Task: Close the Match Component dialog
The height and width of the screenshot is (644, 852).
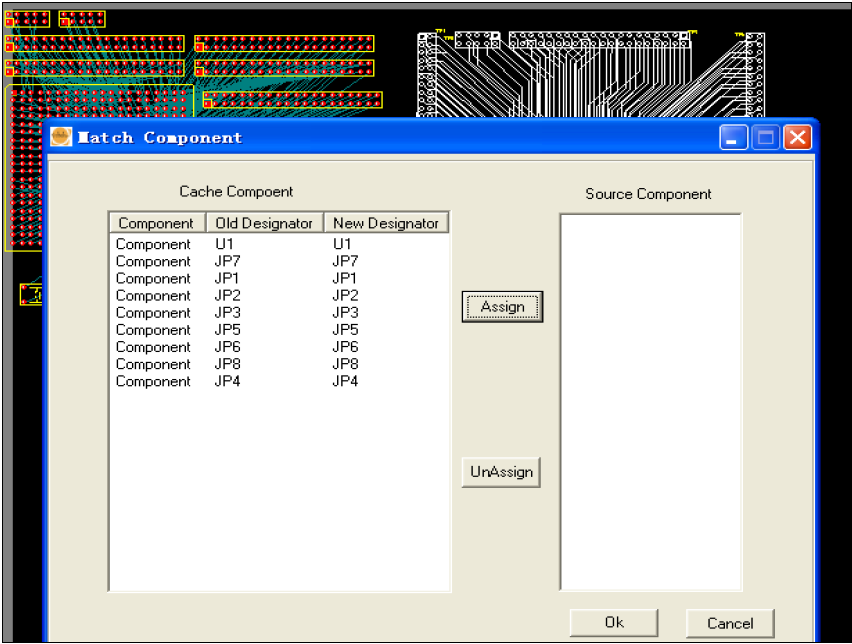Action: (797, 137)
